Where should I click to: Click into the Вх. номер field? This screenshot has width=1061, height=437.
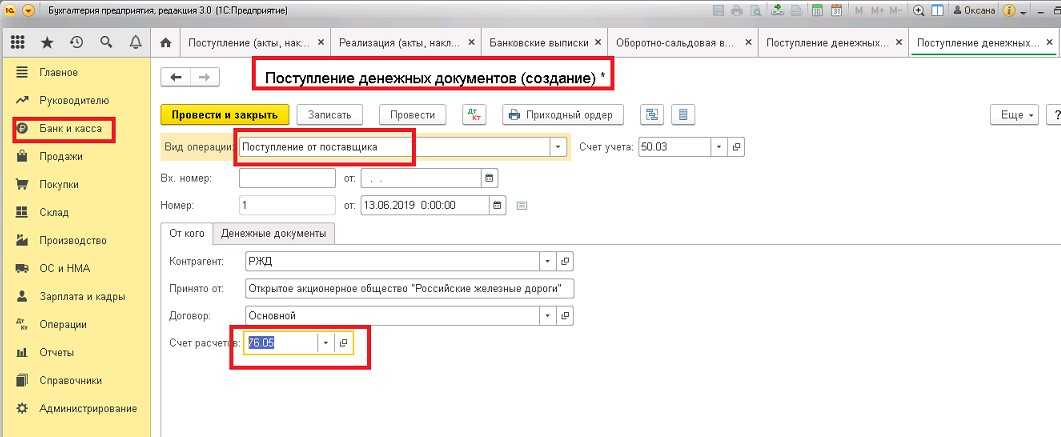point(288,178)
